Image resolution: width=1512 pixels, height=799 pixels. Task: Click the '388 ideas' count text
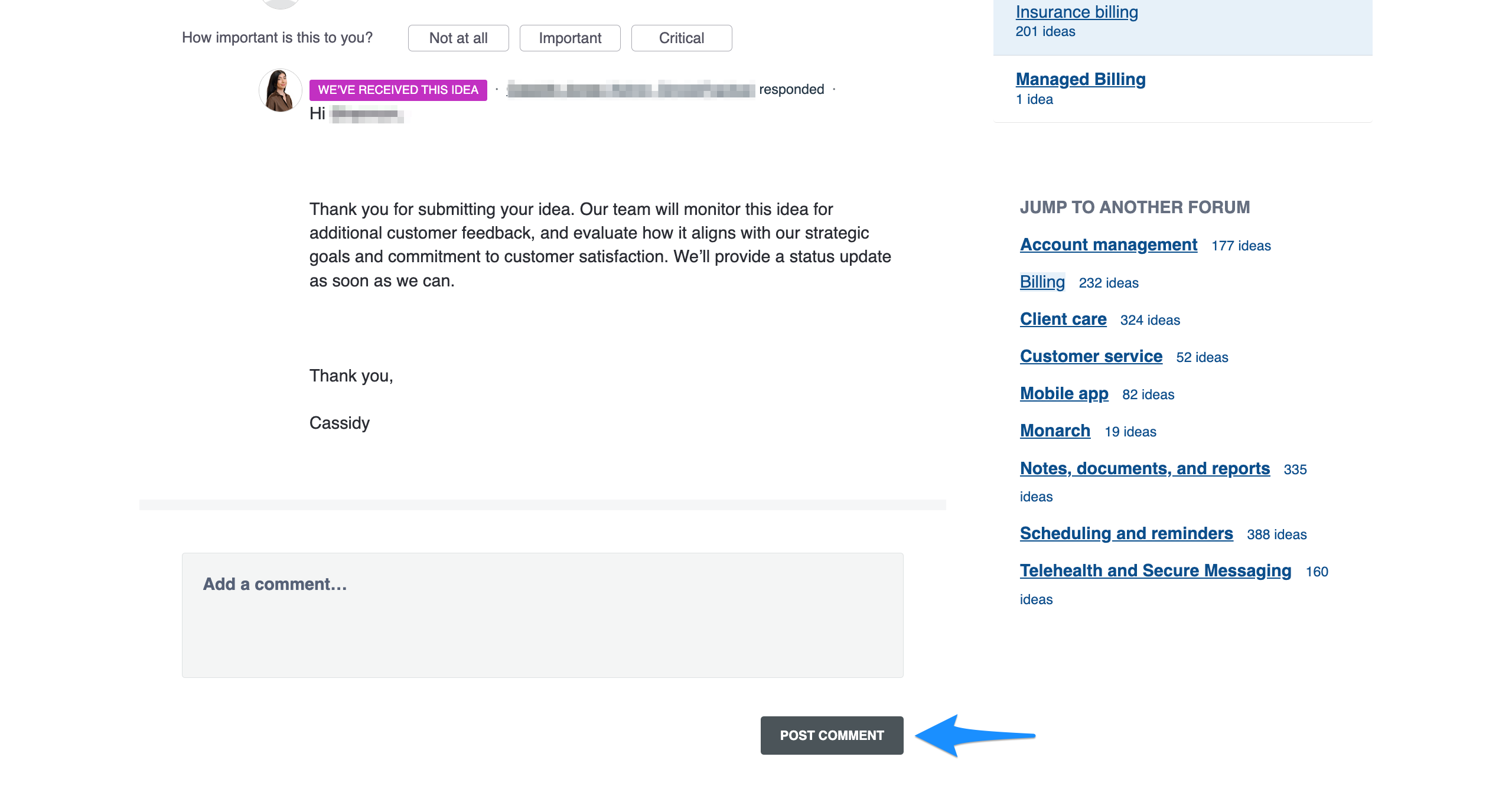tap(1277, 534)
